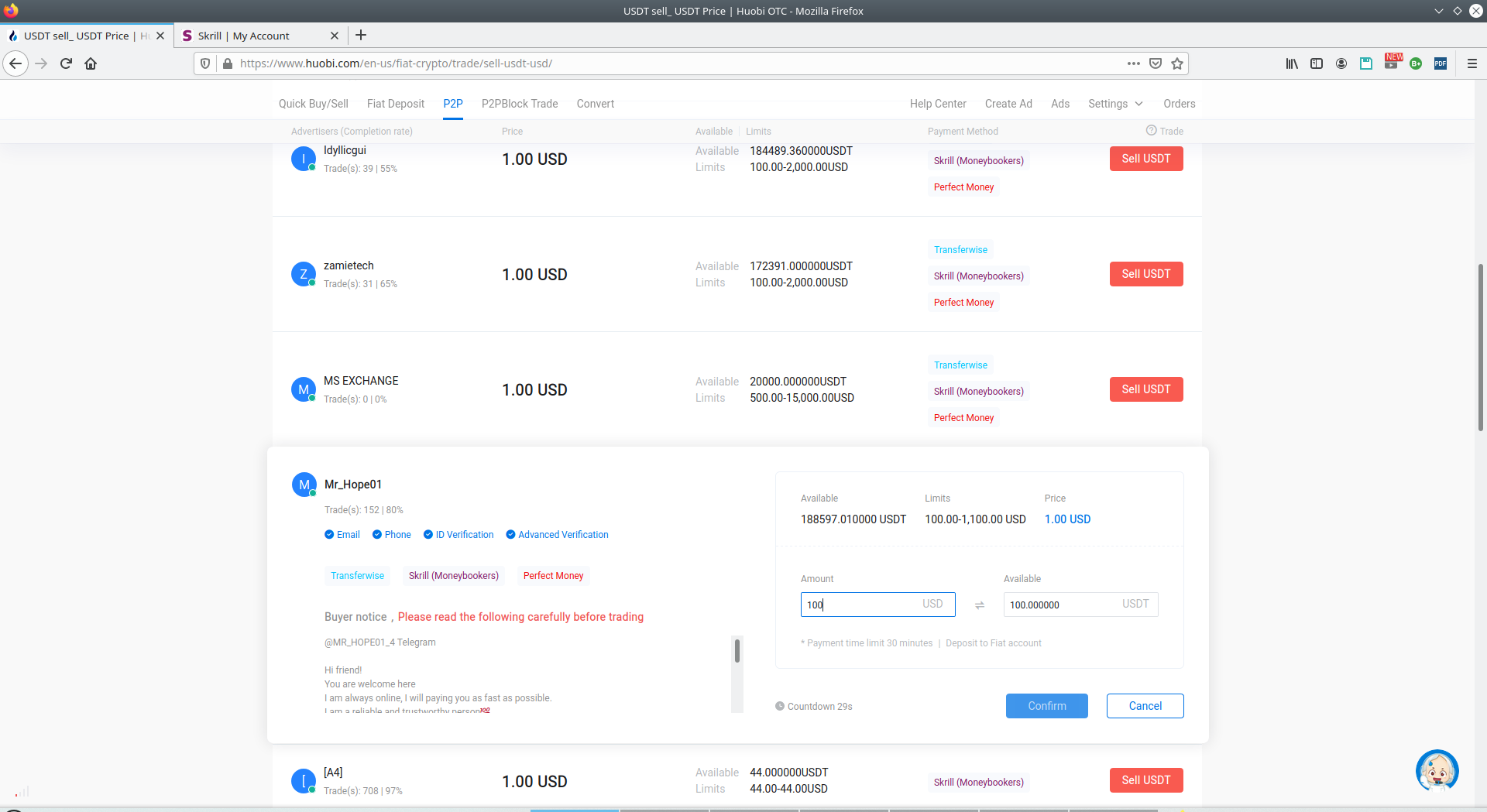Viewport: 1487px width, 812px height.
Task: Click the 1.00 USD price in order panel
Action: [1067, 519]
